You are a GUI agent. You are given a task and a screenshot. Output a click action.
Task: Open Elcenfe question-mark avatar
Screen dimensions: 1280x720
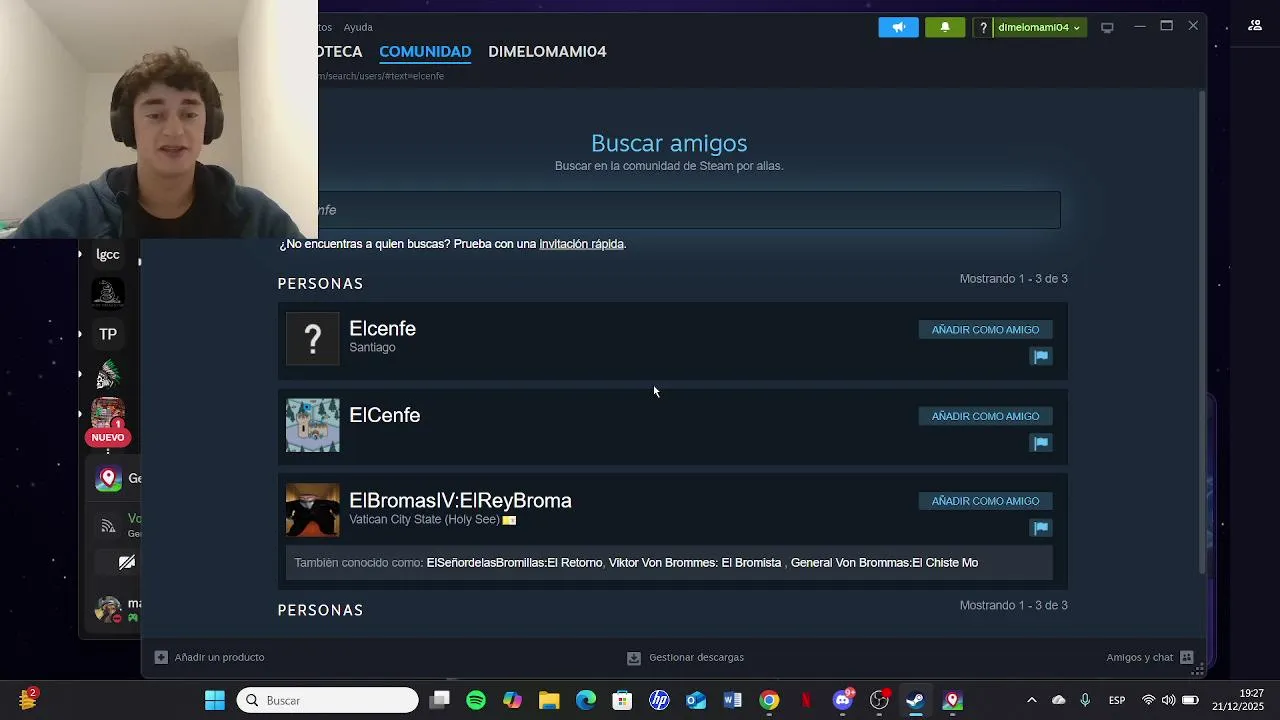(313, 339)
